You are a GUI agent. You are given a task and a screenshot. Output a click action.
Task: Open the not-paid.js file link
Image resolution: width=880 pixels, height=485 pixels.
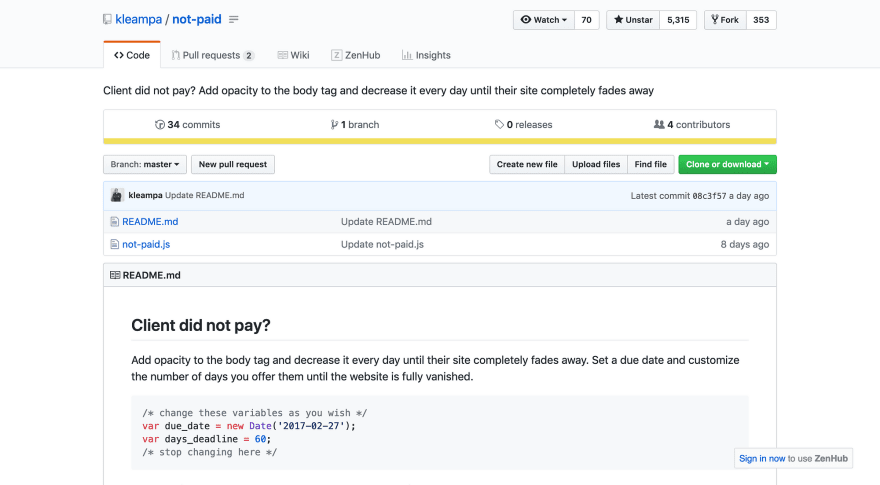146,244
